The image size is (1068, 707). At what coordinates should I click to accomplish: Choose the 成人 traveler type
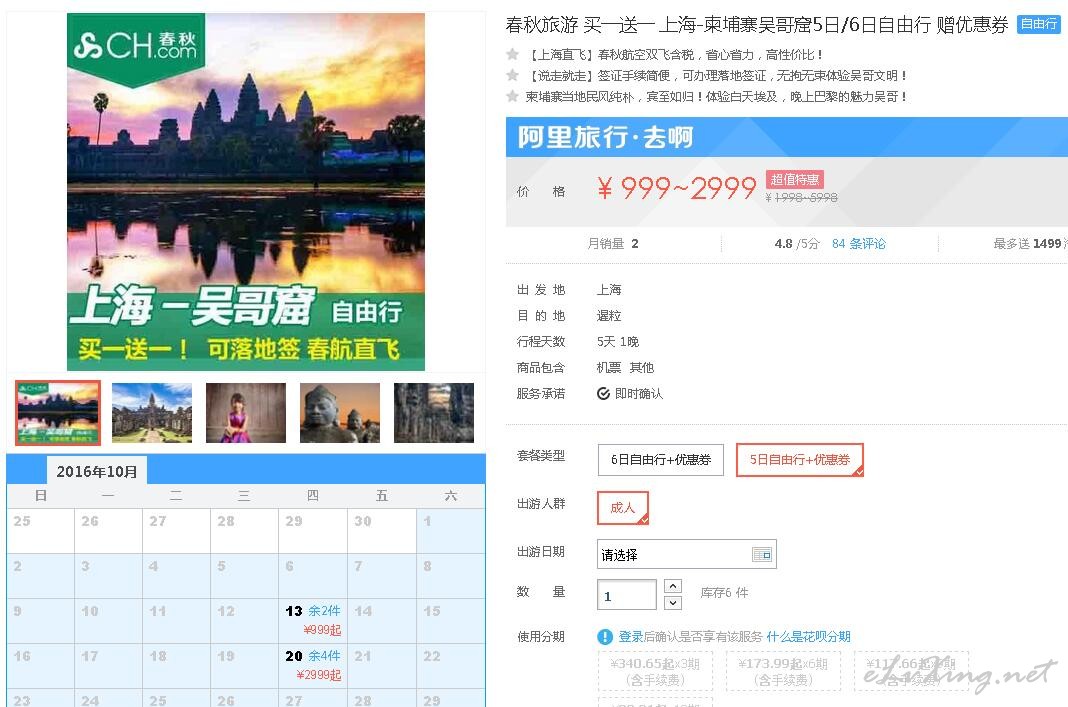click(623, 508)
